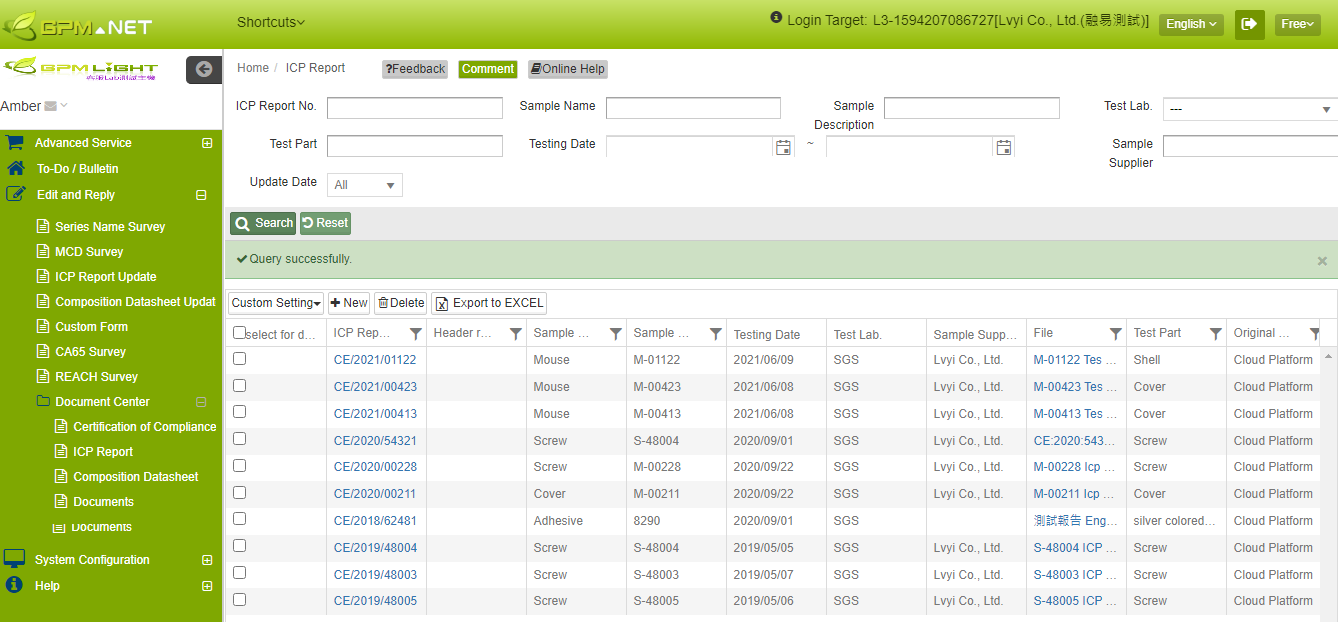This screenshot has height=622, width=1338.
Task: Select ICP Report in the Document Center
Action: (103, 451)
